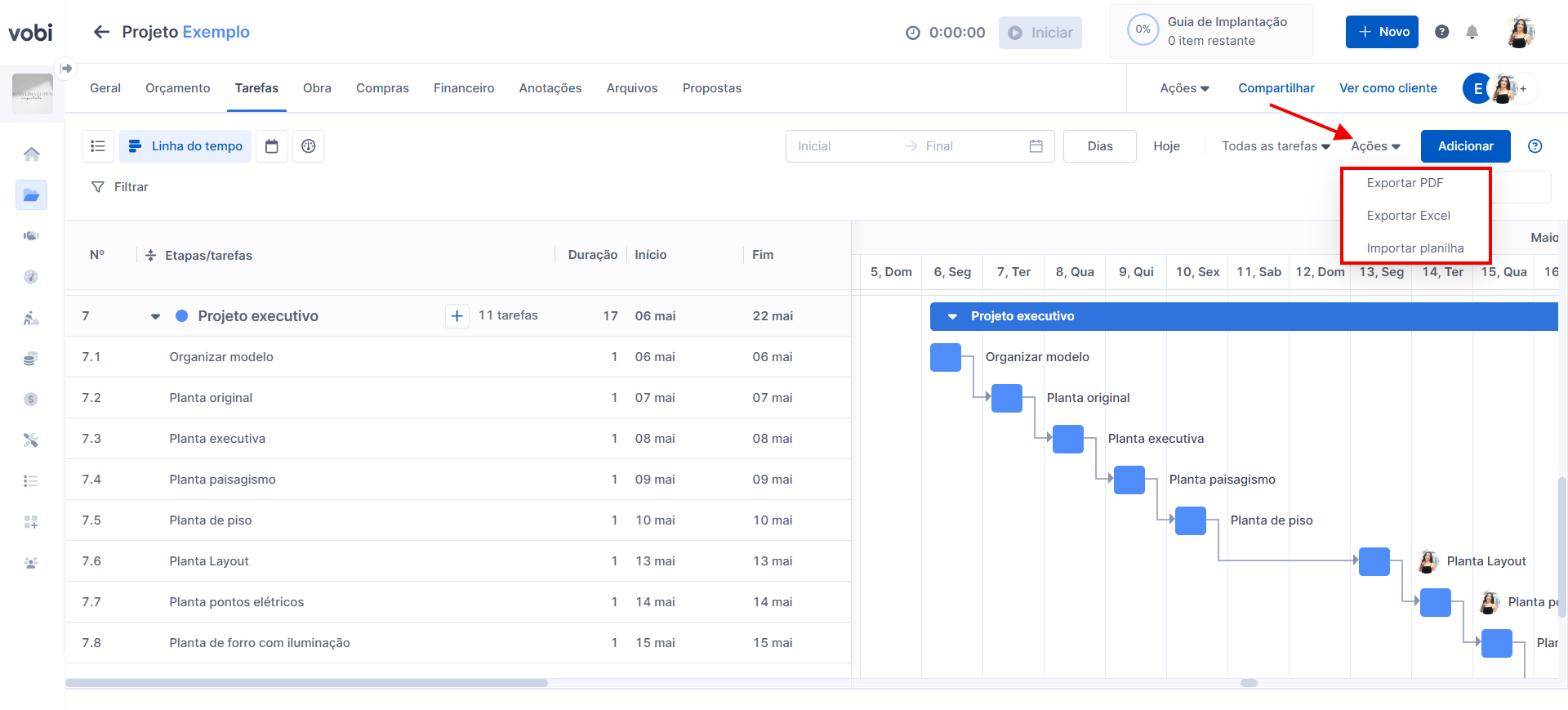Open the workload chart view icon
The height and width of the screenshot is (710, 1568).
pyautogui.click(x=309, y=146)
